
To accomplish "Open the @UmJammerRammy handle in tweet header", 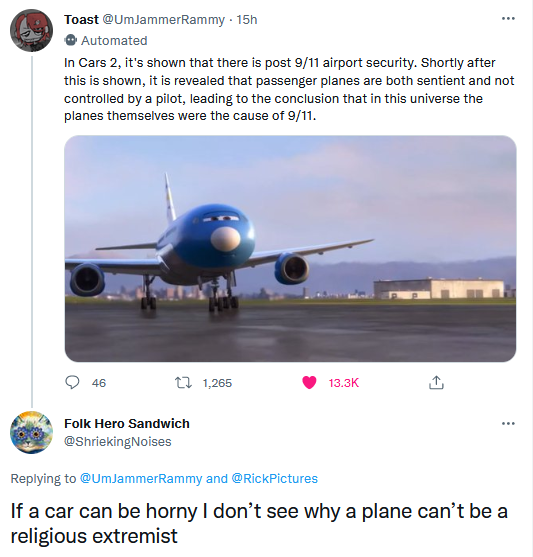I will 163,20.
